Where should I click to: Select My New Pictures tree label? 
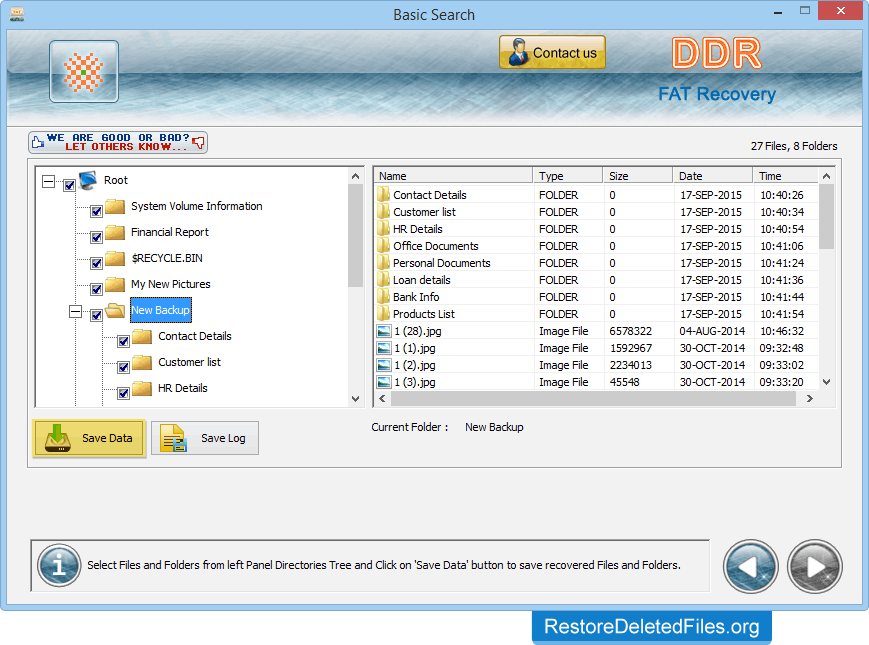point(171,284)
